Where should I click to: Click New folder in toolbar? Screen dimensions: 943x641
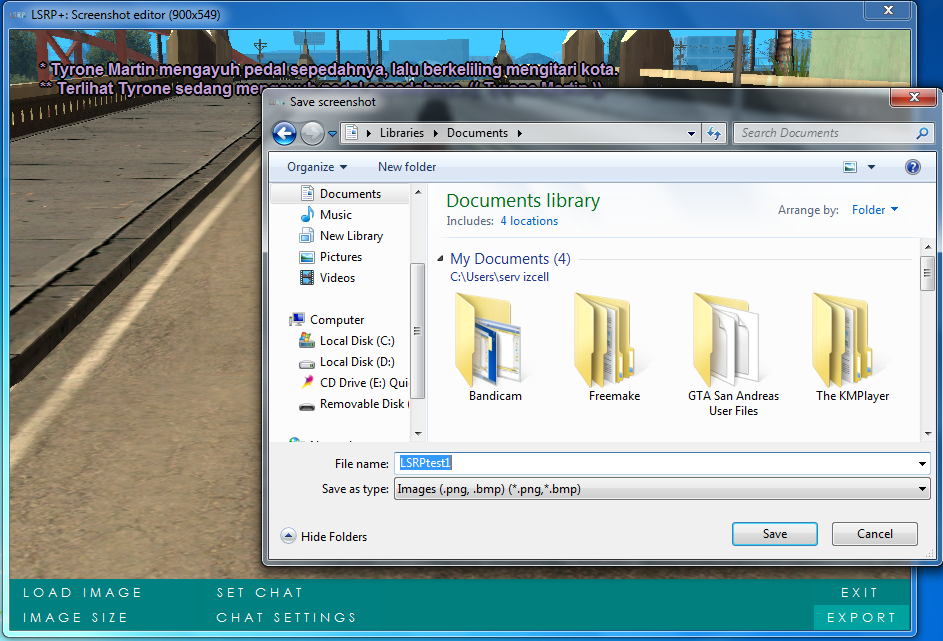[x=407, y=167]
